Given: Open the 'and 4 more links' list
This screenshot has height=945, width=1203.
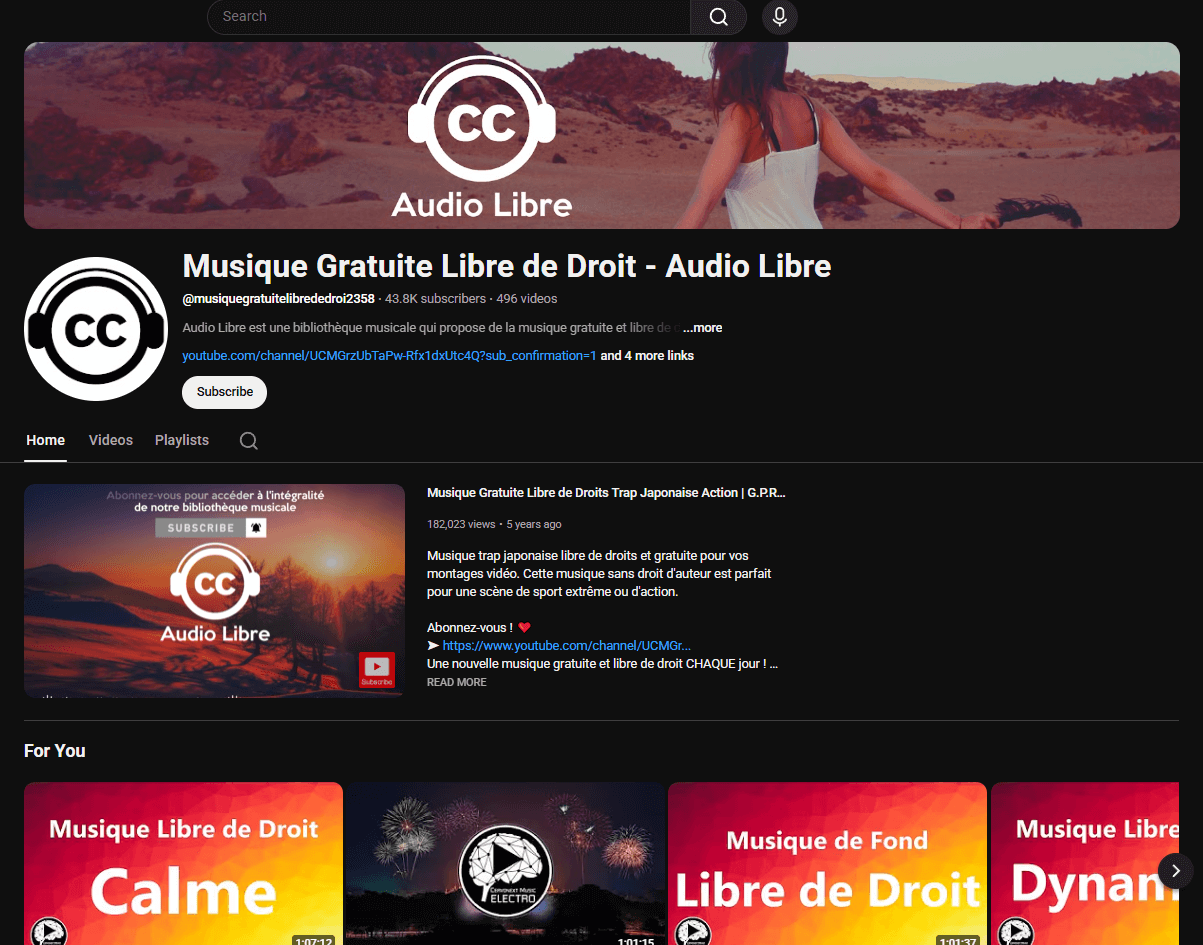Looking at the screenshot, I should tap(647, 356).
